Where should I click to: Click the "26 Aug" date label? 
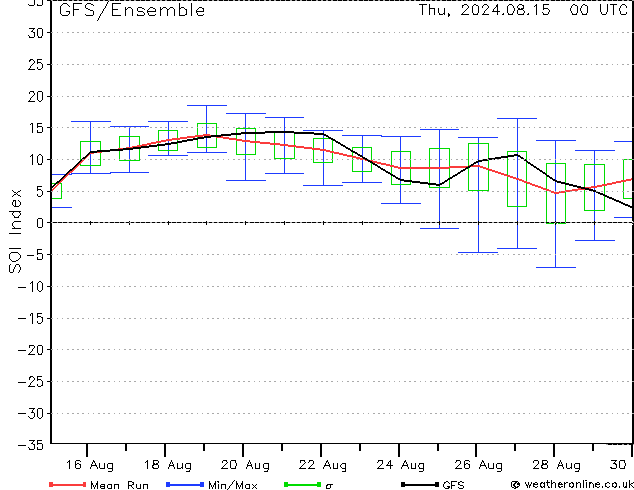coord(478,465)
